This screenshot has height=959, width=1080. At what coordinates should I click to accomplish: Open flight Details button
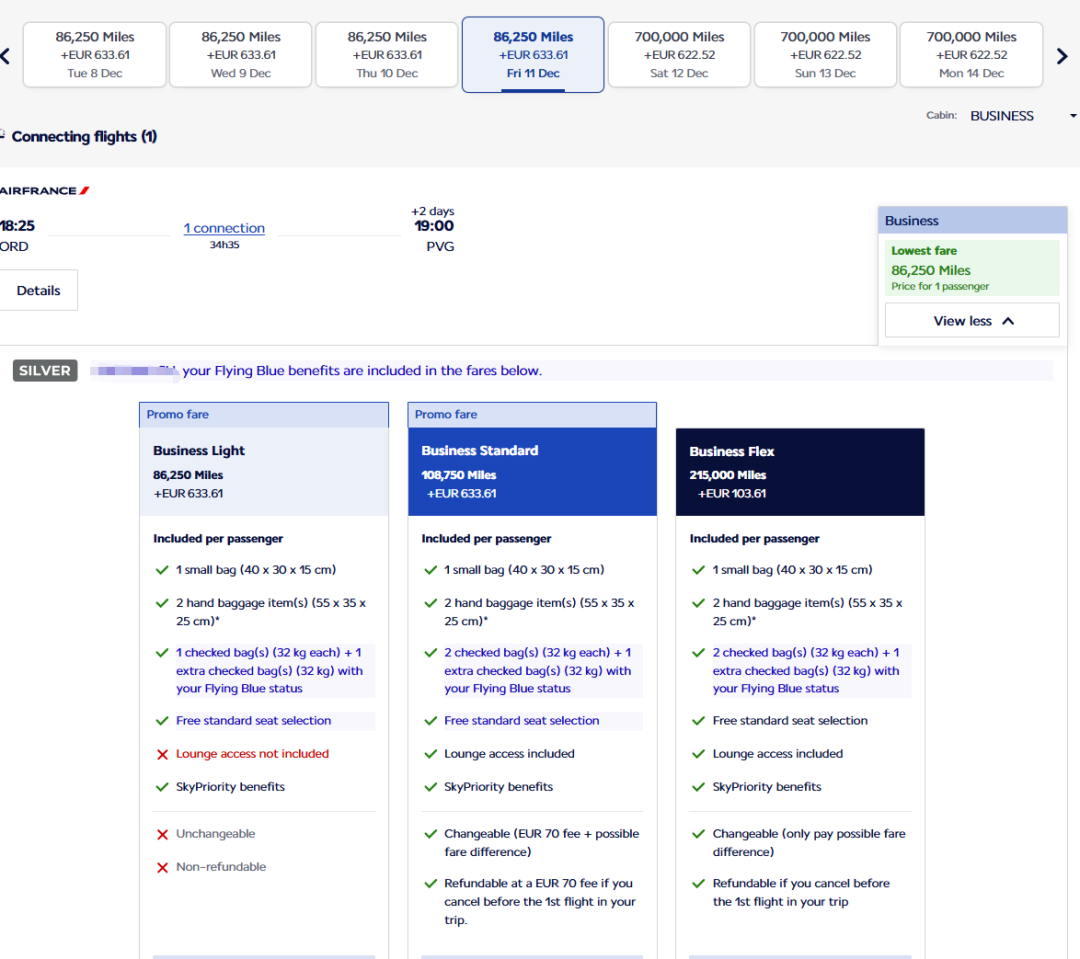coord(38,290)
